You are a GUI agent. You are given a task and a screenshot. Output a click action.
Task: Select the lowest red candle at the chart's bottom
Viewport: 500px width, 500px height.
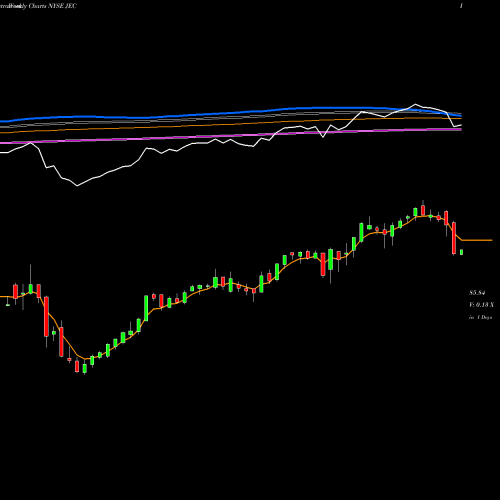[x=77, y=366]
